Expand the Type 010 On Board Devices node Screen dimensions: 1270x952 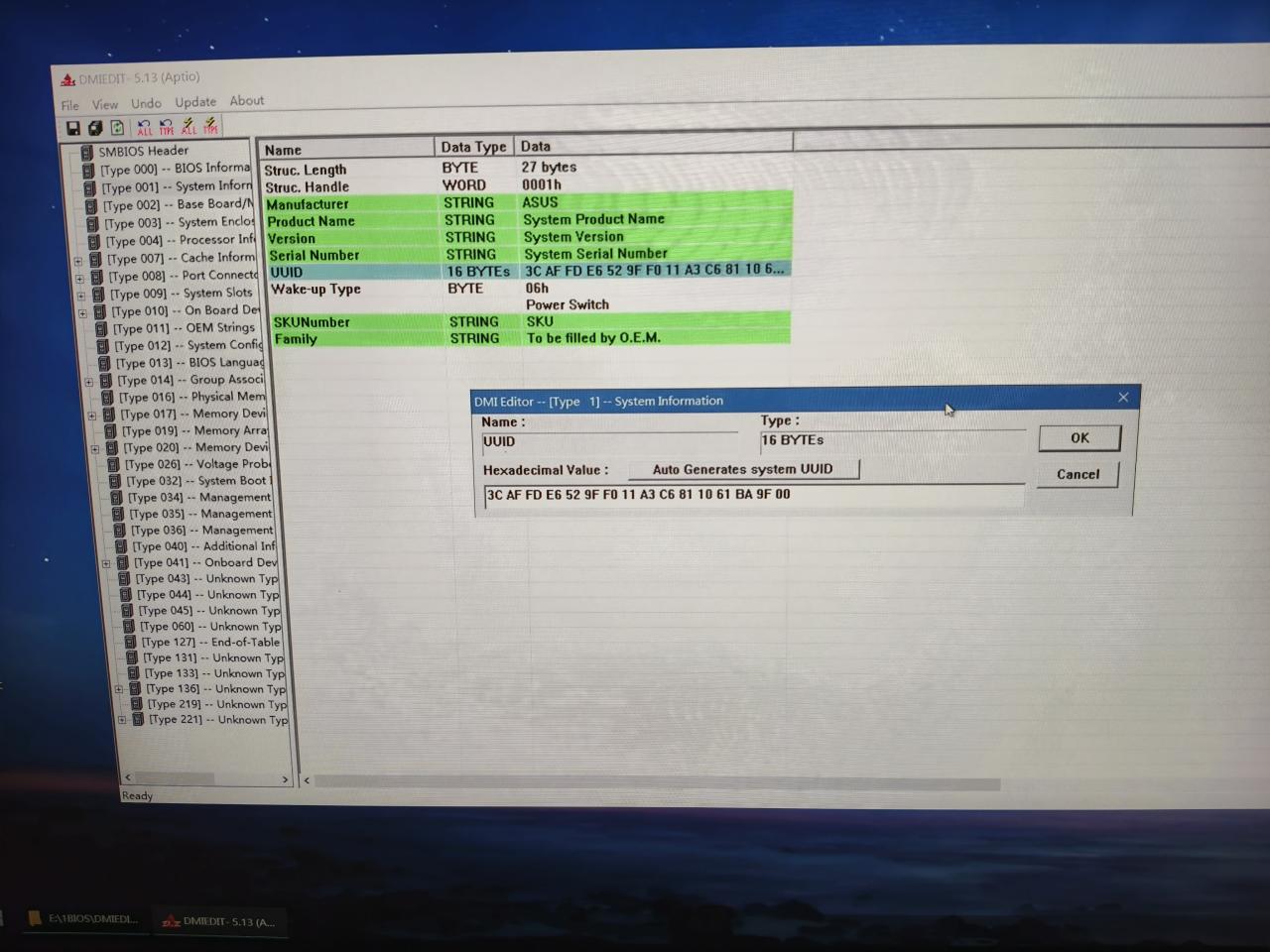(x=83, y=313)
